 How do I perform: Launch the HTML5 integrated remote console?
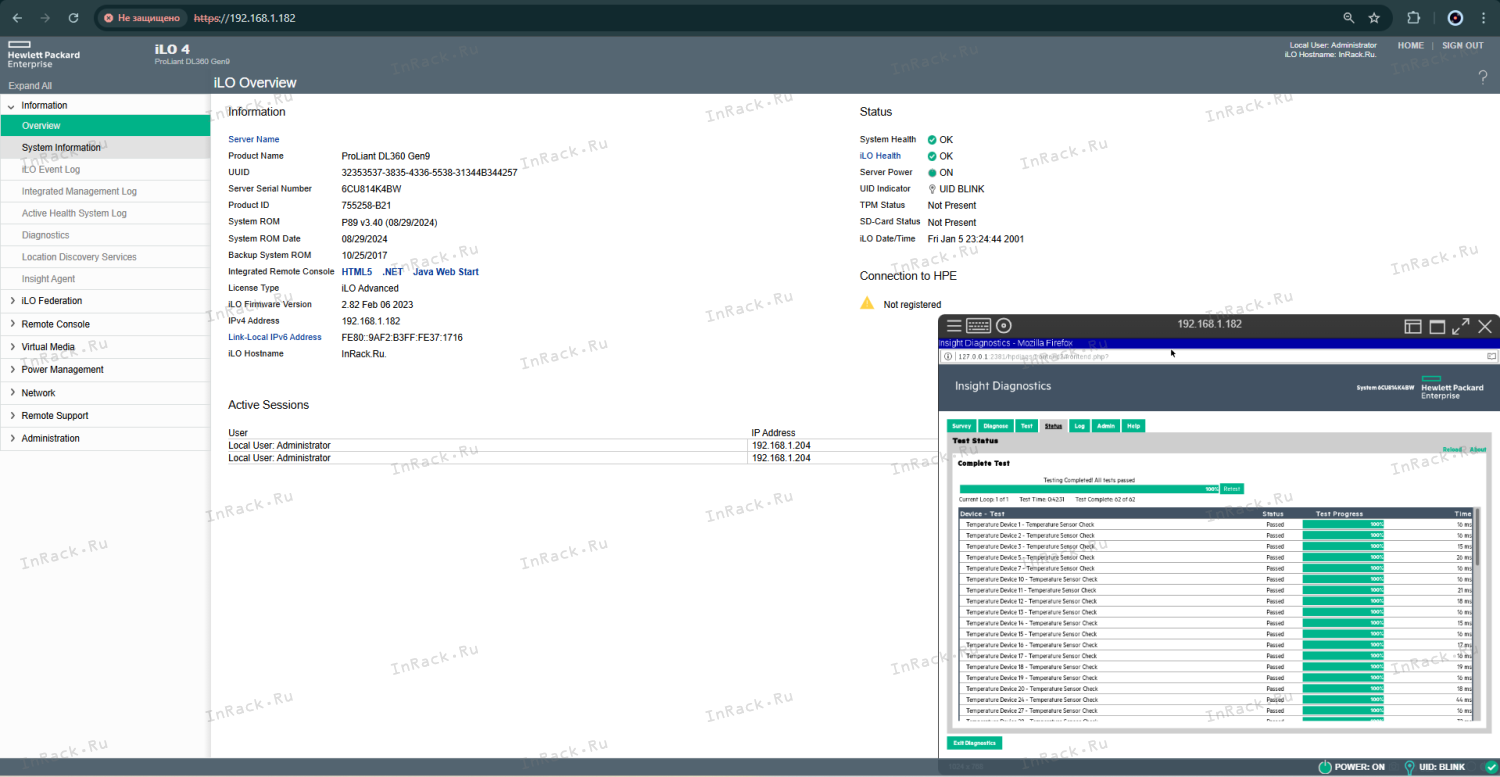(356, 272)
